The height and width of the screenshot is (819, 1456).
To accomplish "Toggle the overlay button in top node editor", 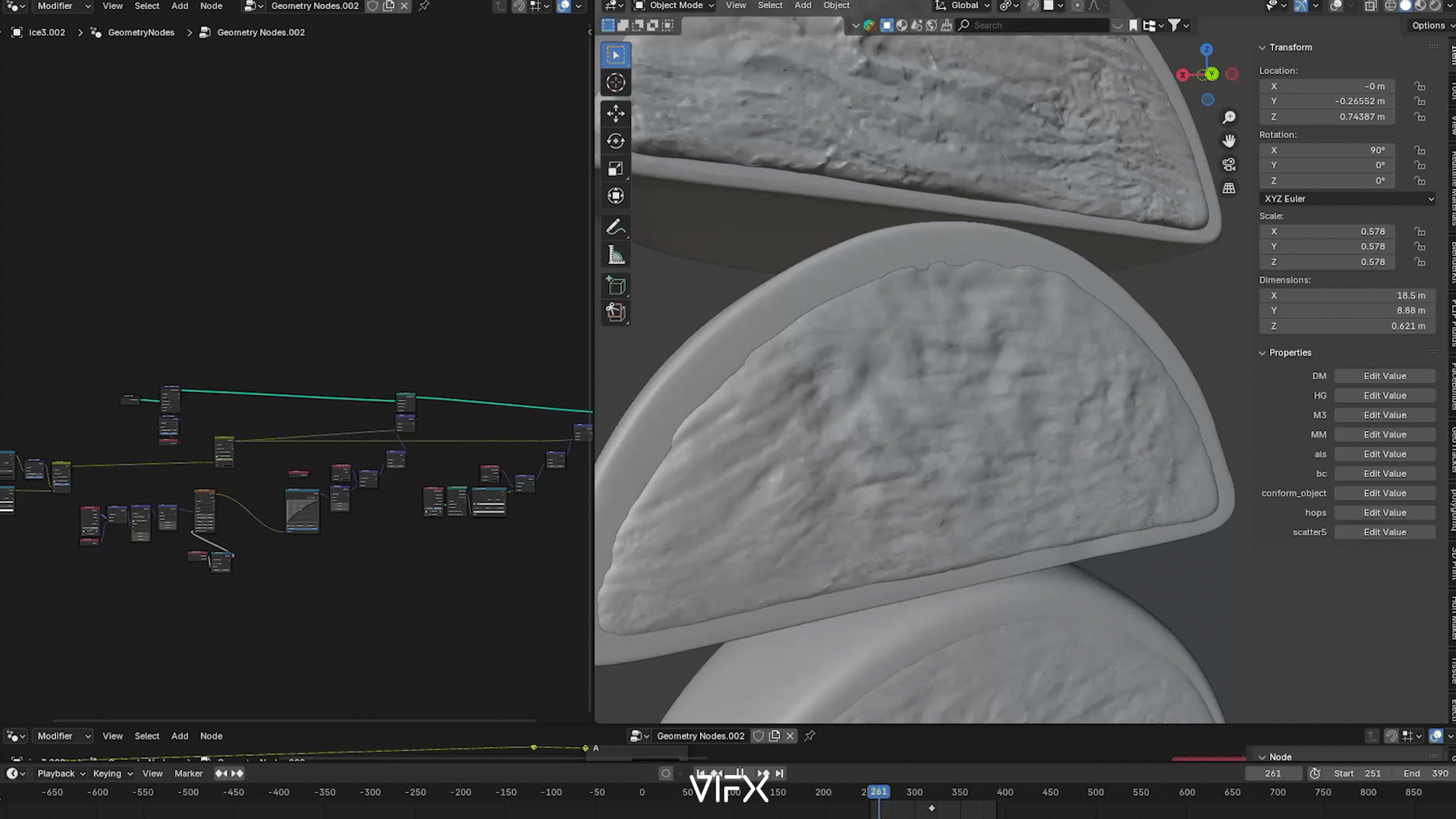I will (x=563, y=6).
